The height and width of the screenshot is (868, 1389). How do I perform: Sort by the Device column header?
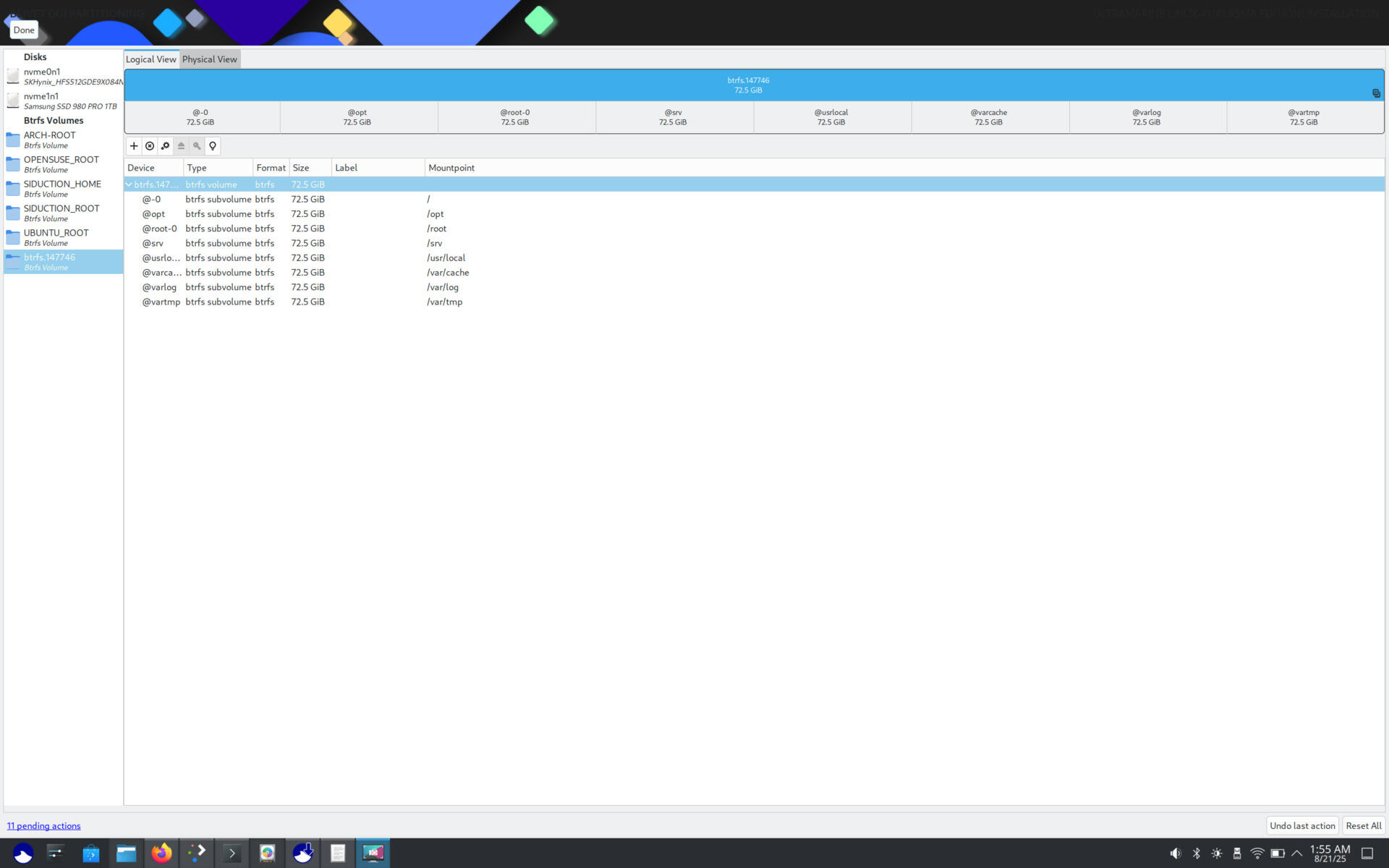153,168
